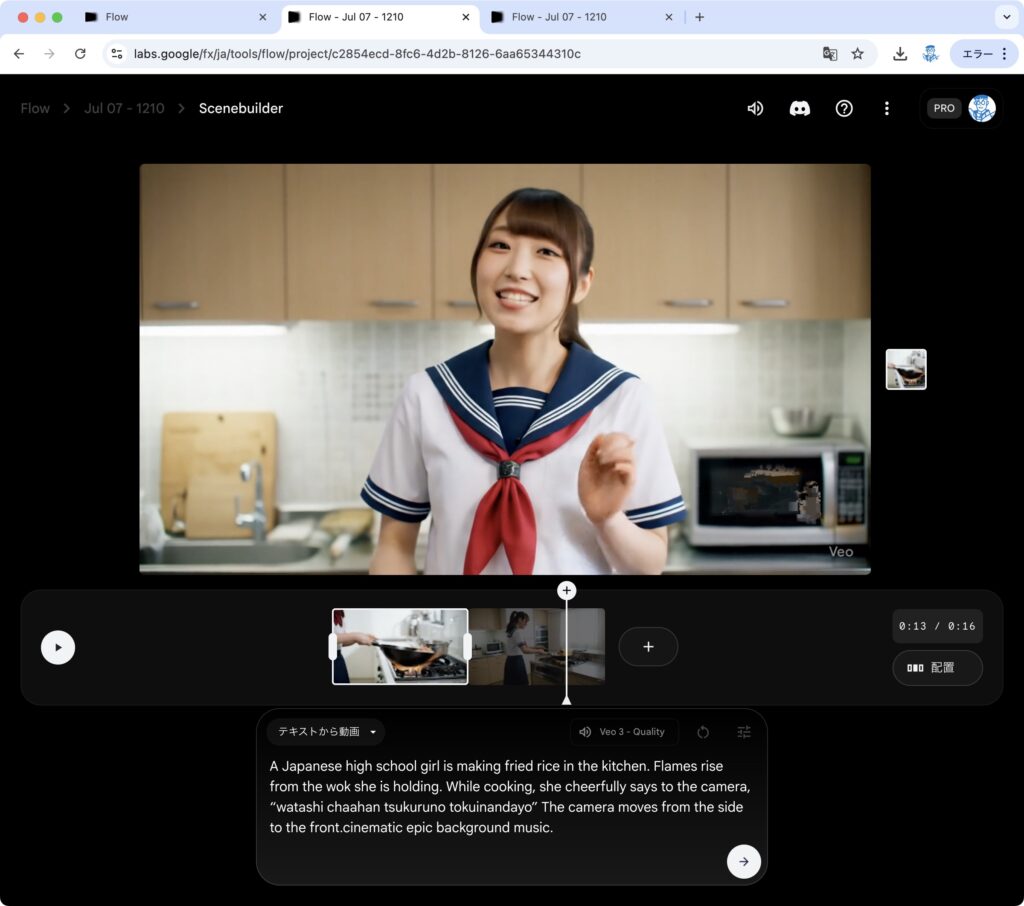This screenshot has width=1024, height=906.
Task: Navigate to Jul 07 - 1210 breadcrumb
Action: click(124, 108)
